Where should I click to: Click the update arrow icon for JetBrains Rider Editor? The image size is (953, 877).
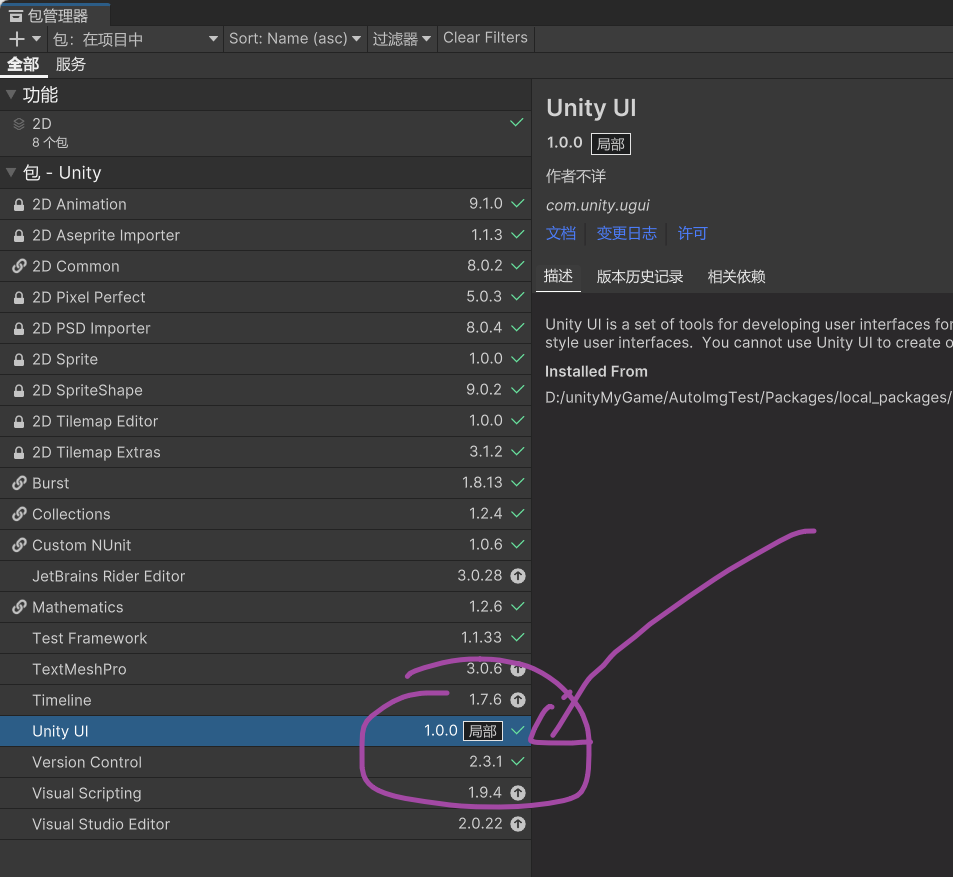point(518,576)
